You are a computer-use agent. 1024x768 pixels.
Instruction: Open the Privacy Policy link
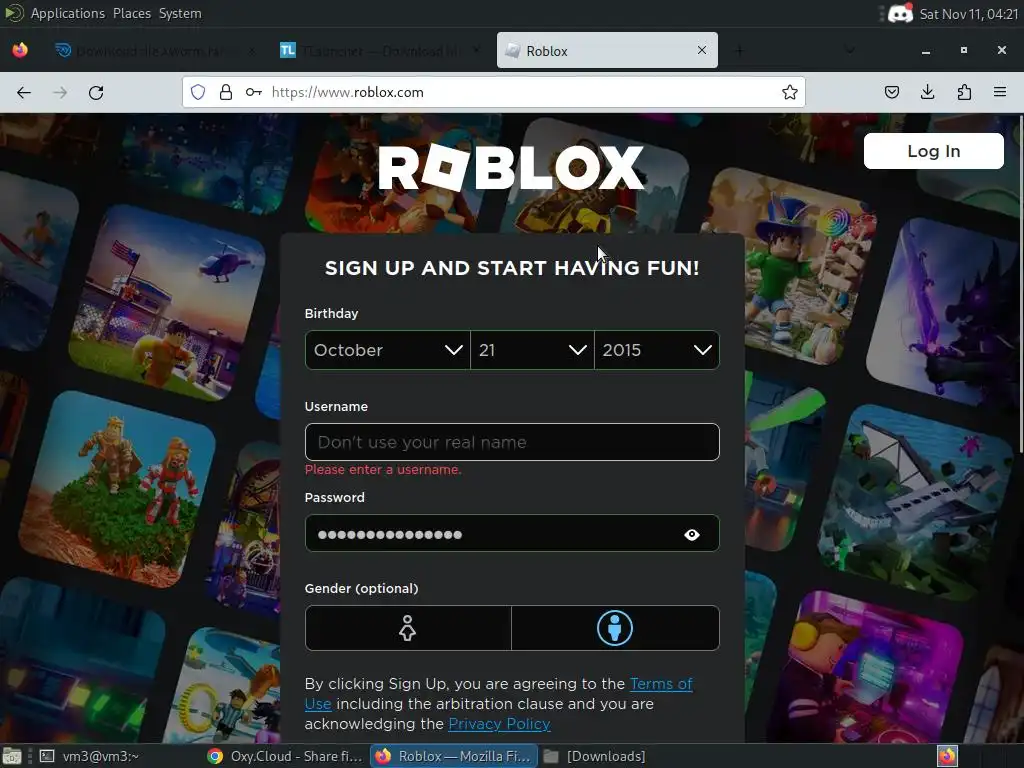click(x=499, y=724)
